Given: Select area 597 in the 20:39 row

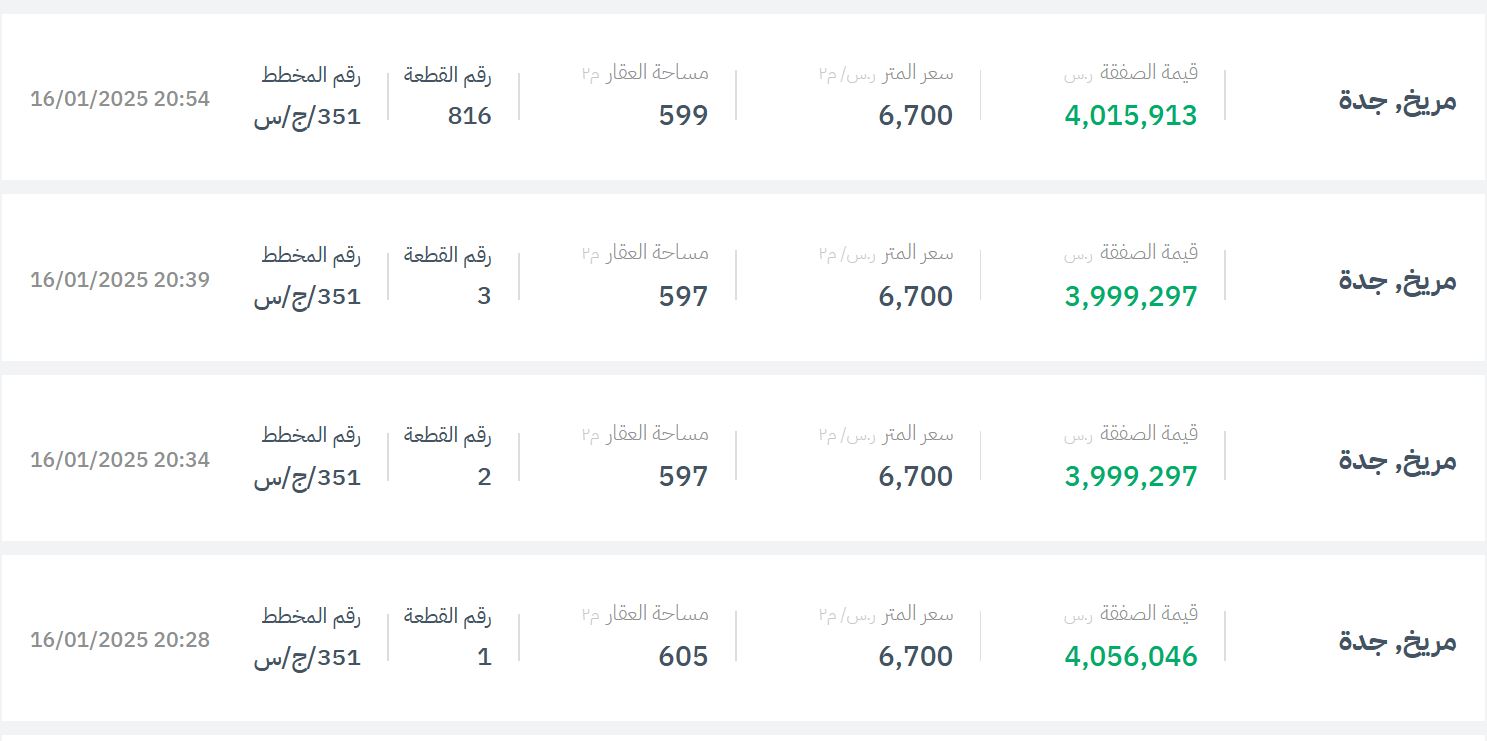Looking at the screenshot, I should 683,297.
